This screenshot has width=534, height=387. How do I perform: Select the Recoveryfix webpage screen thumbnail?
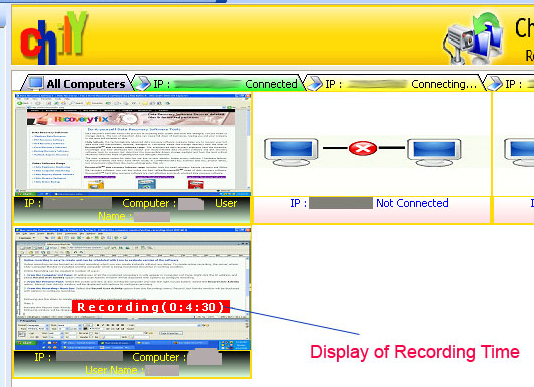(x=132, y=145)
